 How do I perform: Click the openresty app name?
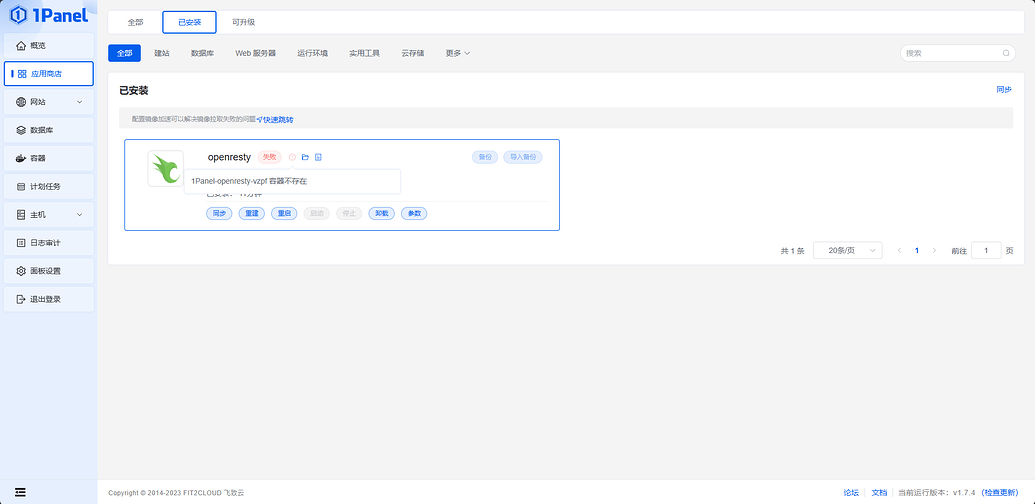pyautogui.click(x=229, y=157)
